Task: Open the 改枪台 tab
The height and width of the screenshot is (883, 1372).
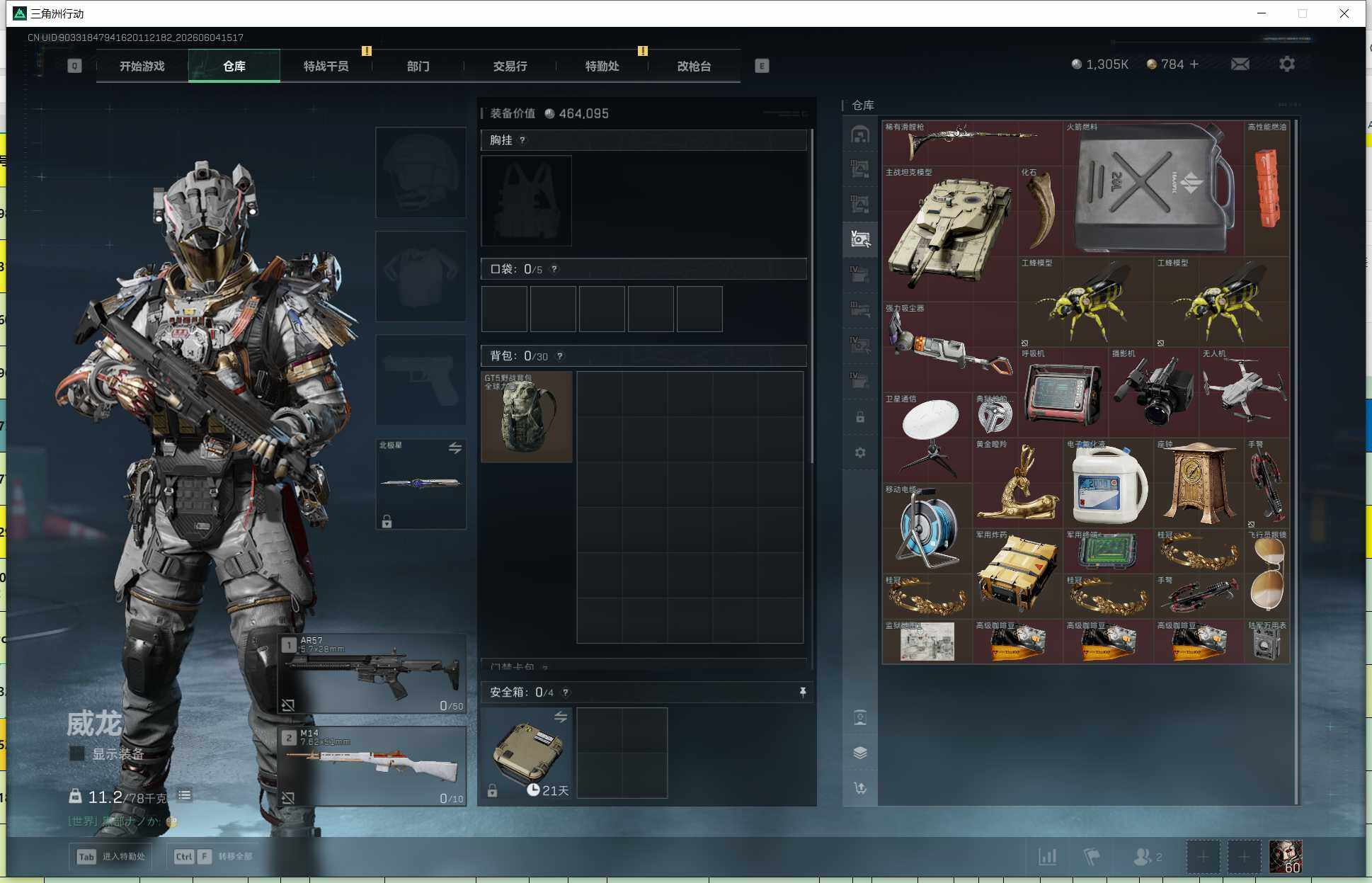Action: click(694, 66)
